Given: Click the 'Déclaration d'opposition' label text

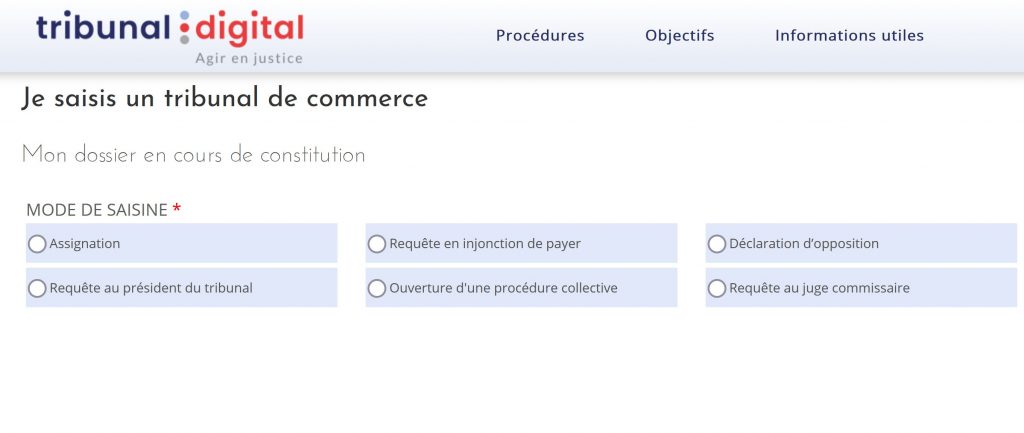Looking at the screenshot, I should coord(804,244).
